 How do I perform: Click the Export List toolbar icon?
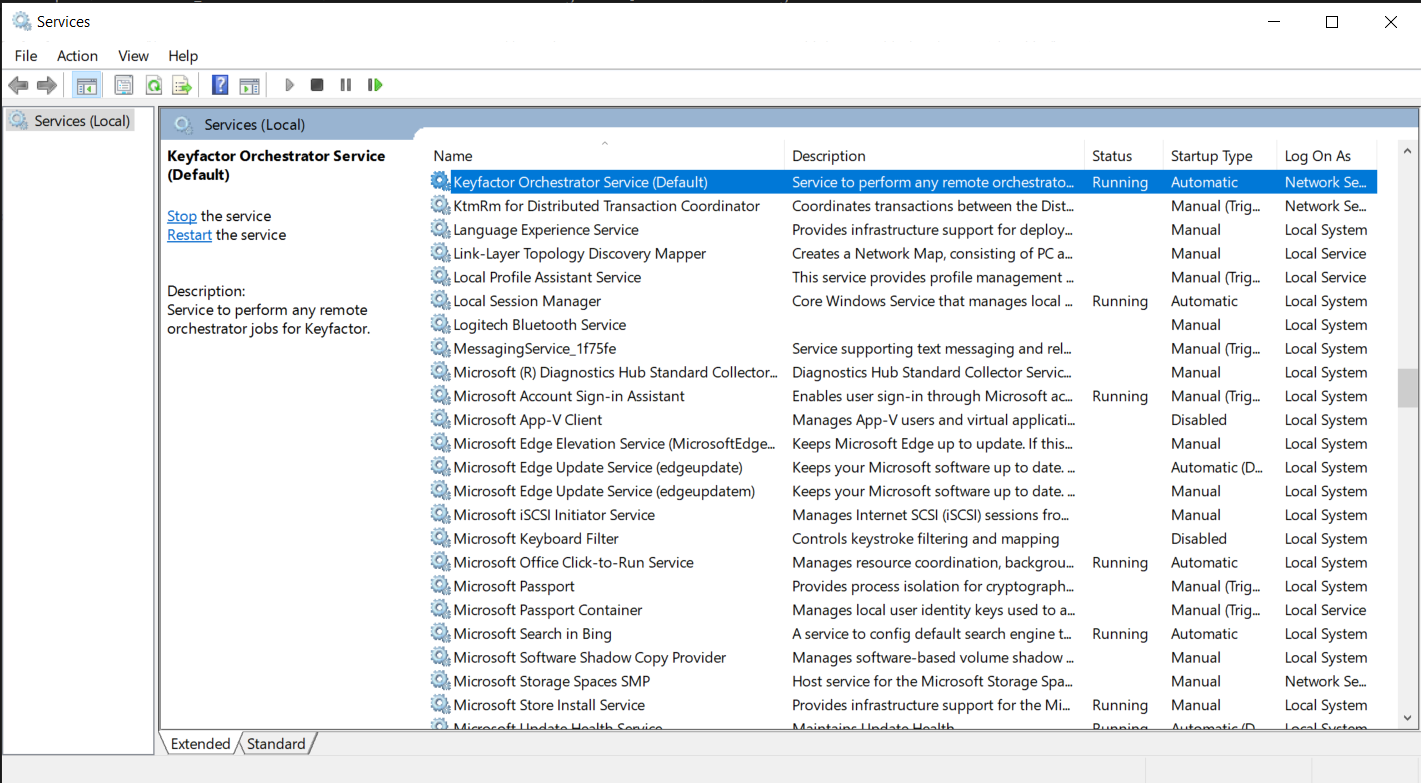click(x=181, y=86)
